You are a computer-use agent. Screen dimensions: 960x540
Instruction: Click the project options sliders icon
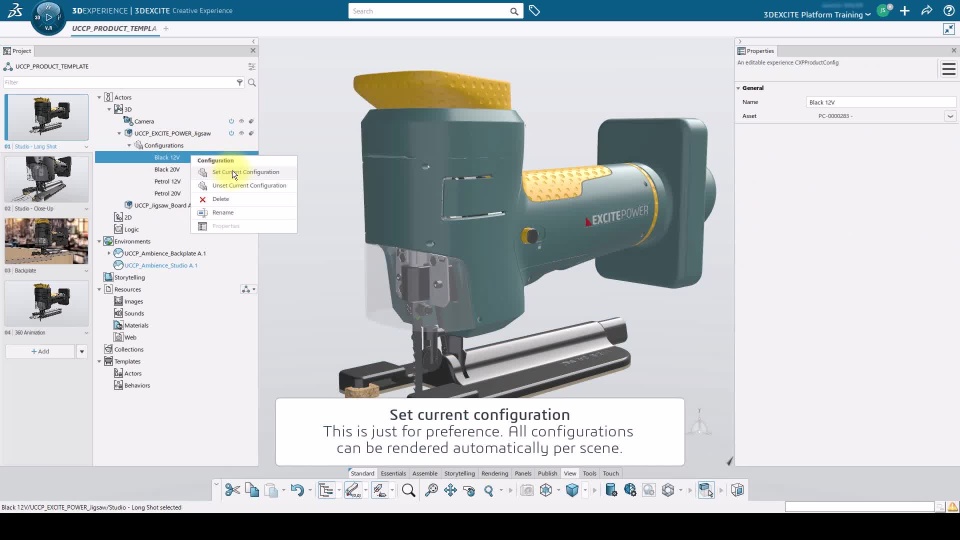click(252, 66)
